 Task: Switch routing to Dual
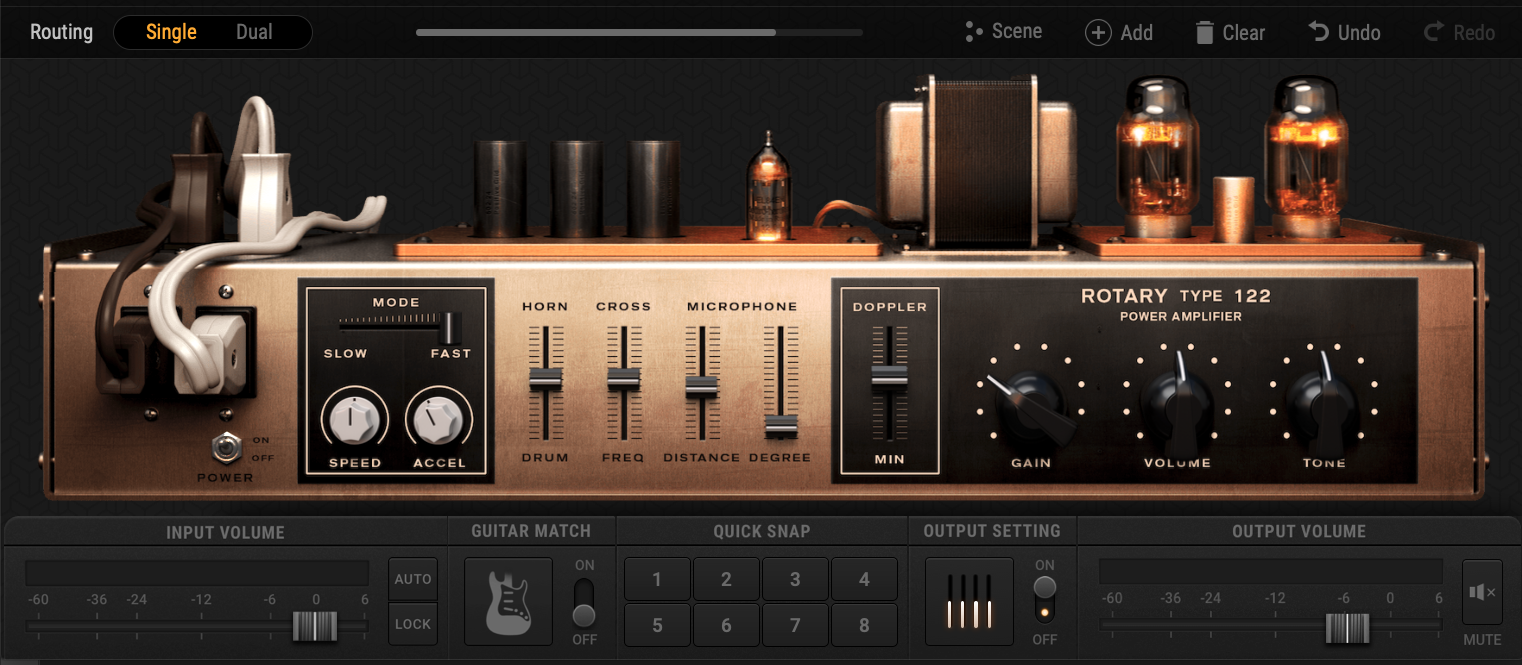pos(254,32)
